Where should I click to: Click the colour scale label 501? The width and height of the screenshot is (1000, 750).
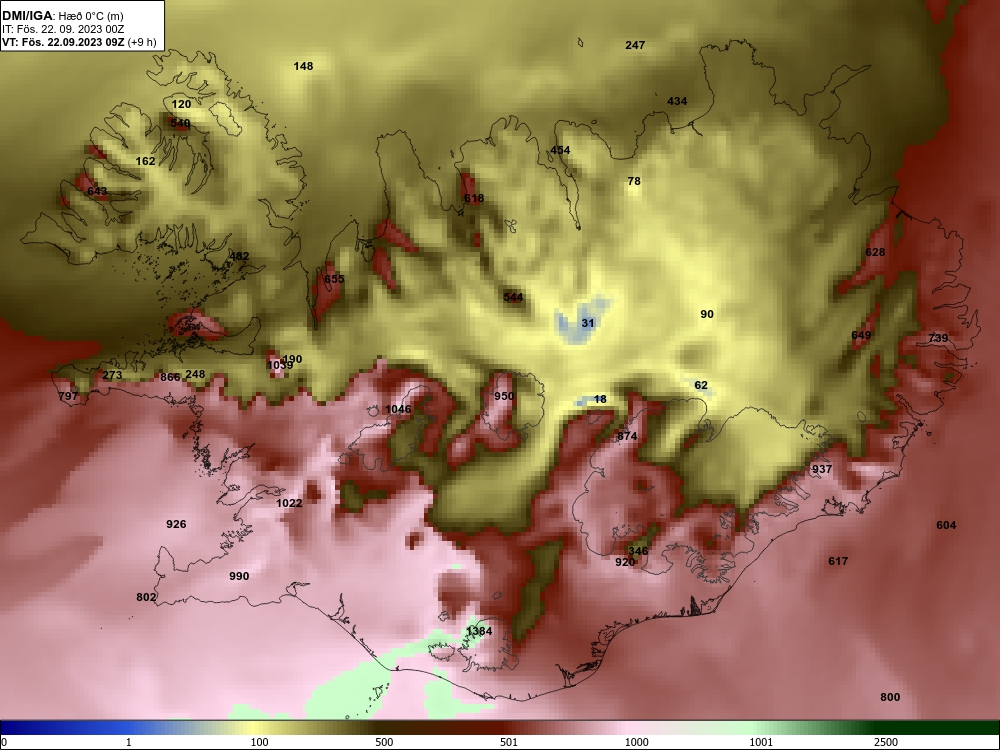tap(509, 742)
